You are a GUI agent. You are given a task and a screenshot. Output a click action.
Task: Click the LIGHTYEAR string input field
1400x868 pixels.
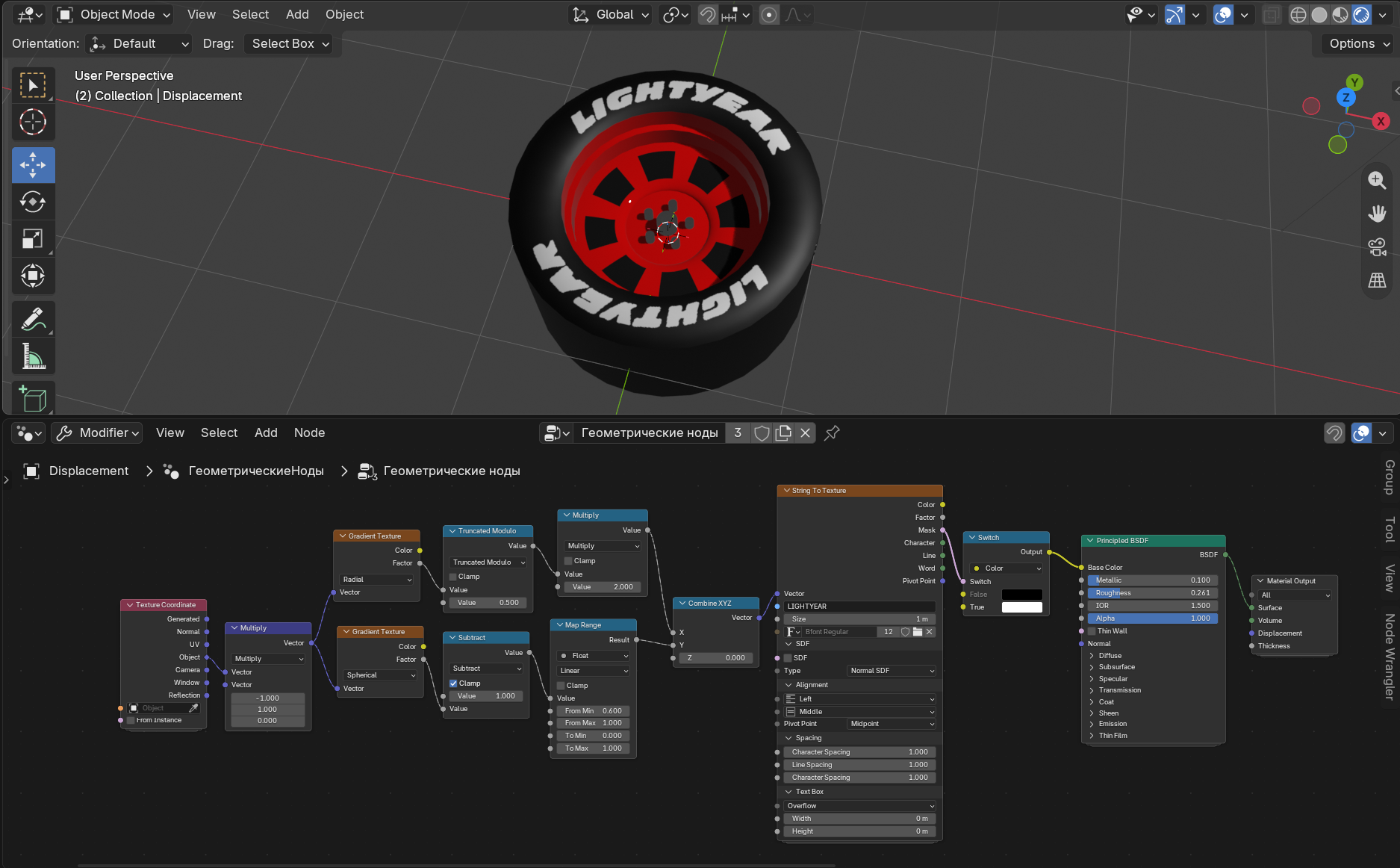tap(859, 607)
